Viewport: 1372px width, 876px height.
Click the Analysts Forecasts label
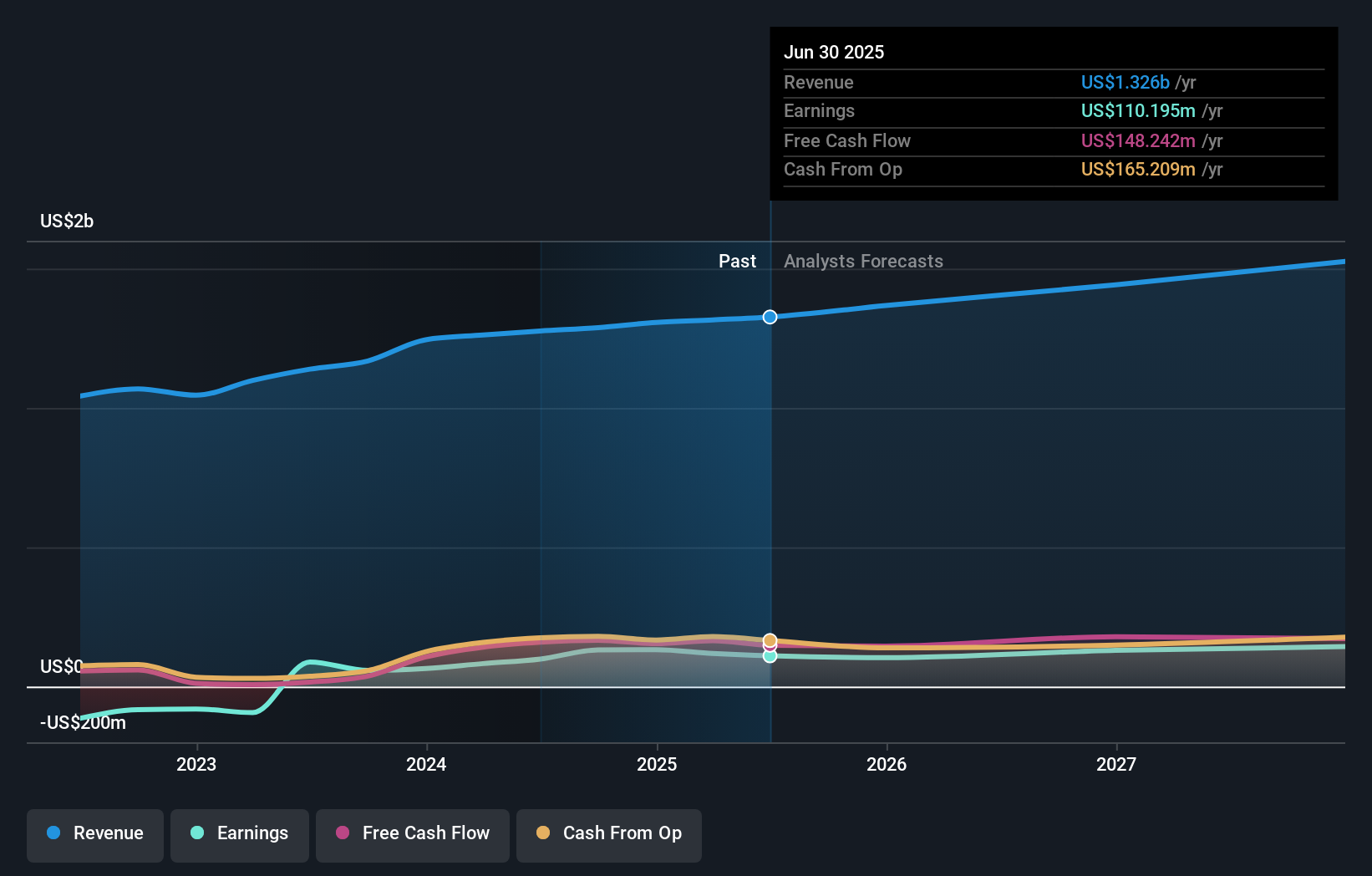pyautogui.click(x=863, y=261)
